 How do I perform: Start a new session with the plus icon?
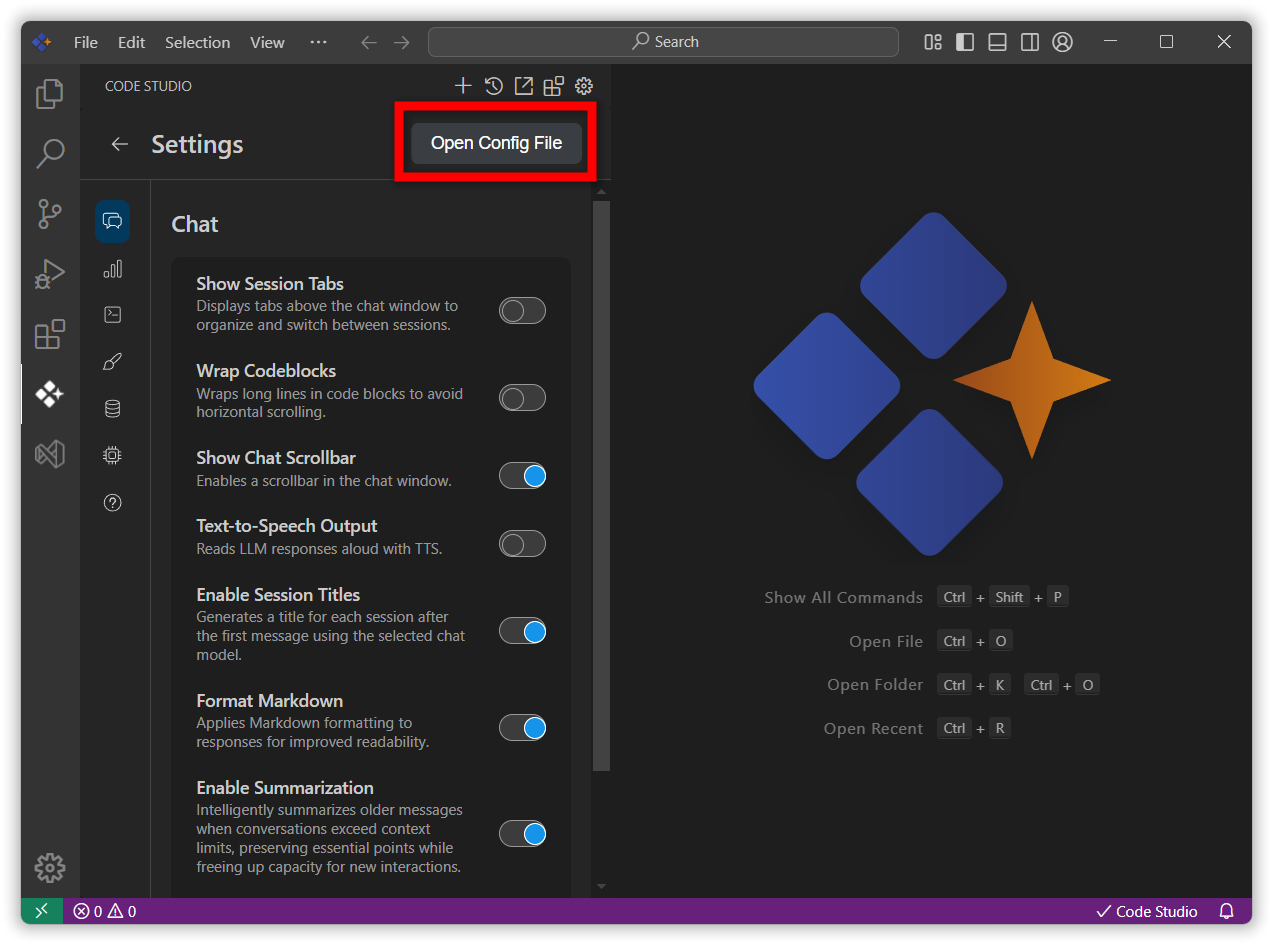click(x=463, y=86)
